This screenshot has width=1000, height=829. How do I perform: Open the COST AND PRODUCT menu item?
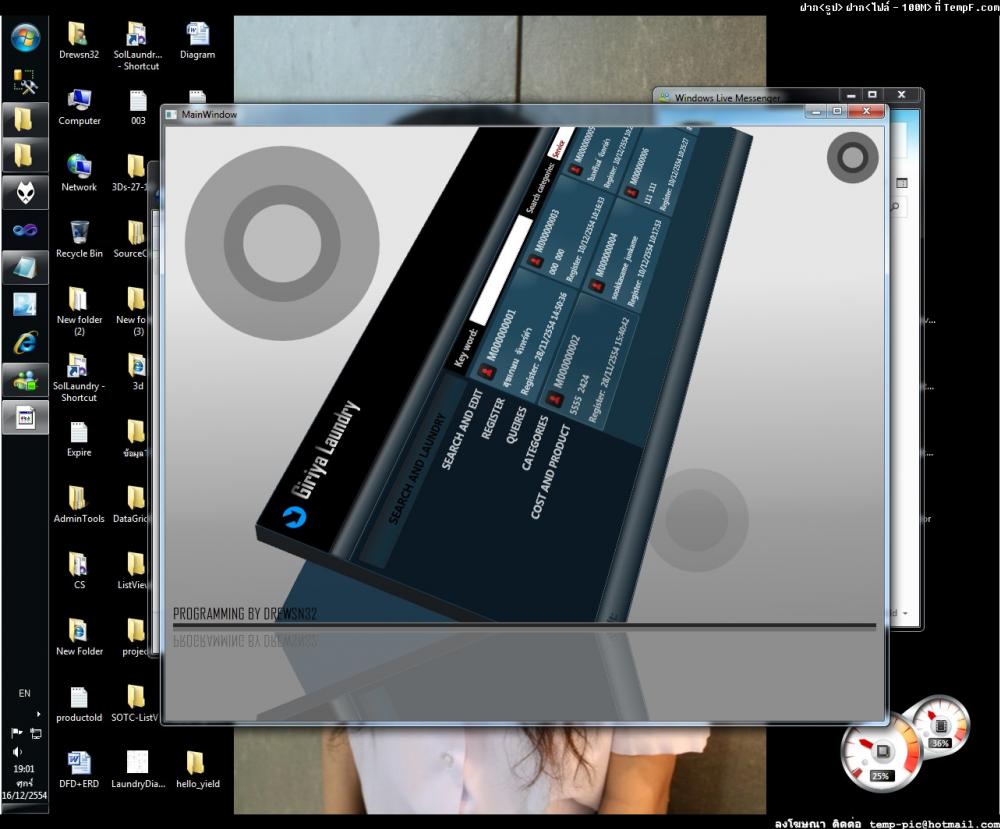pos(550,472)
